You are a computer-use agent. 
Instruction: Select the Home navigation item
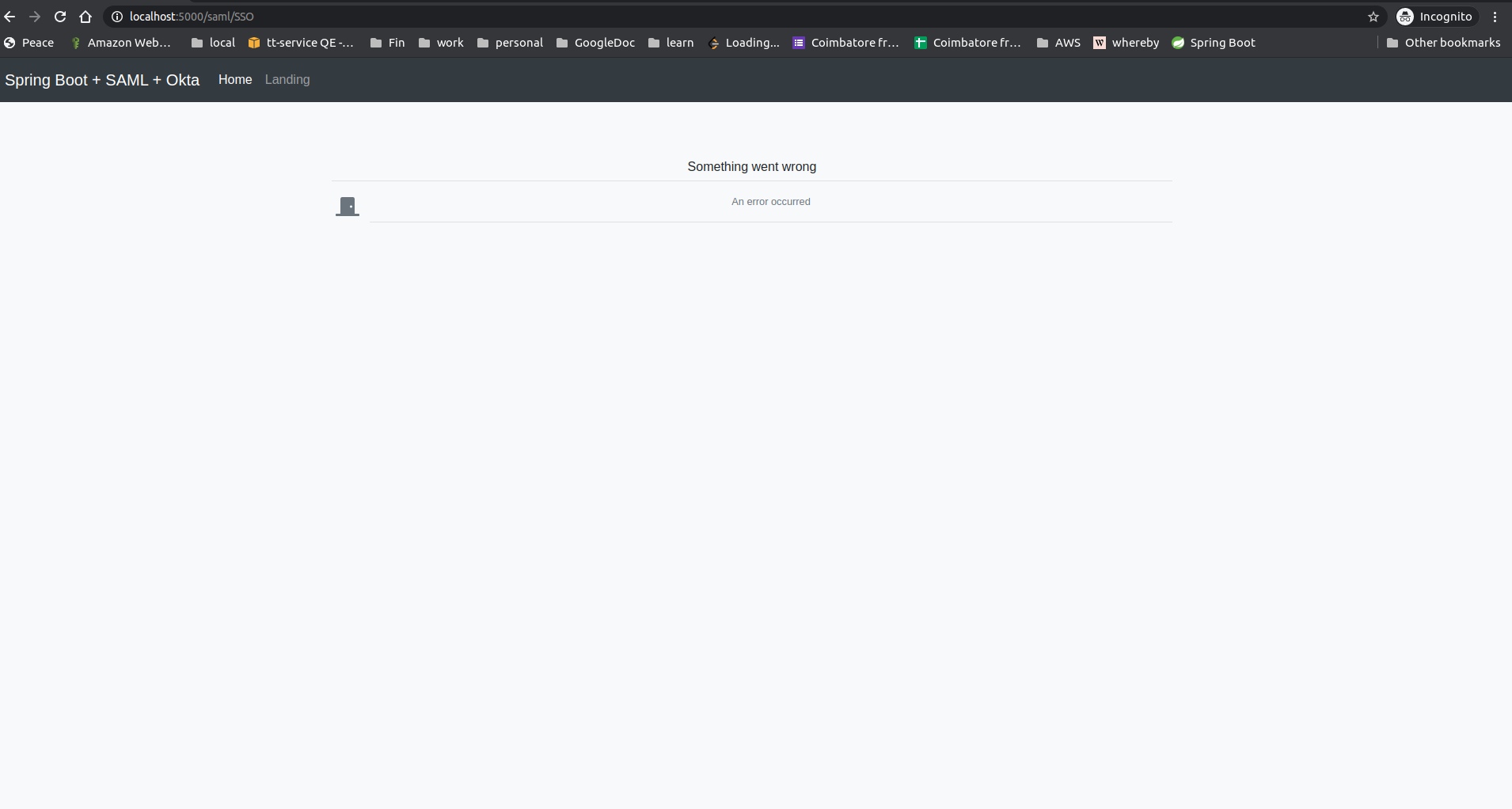(x=234, y=79)
